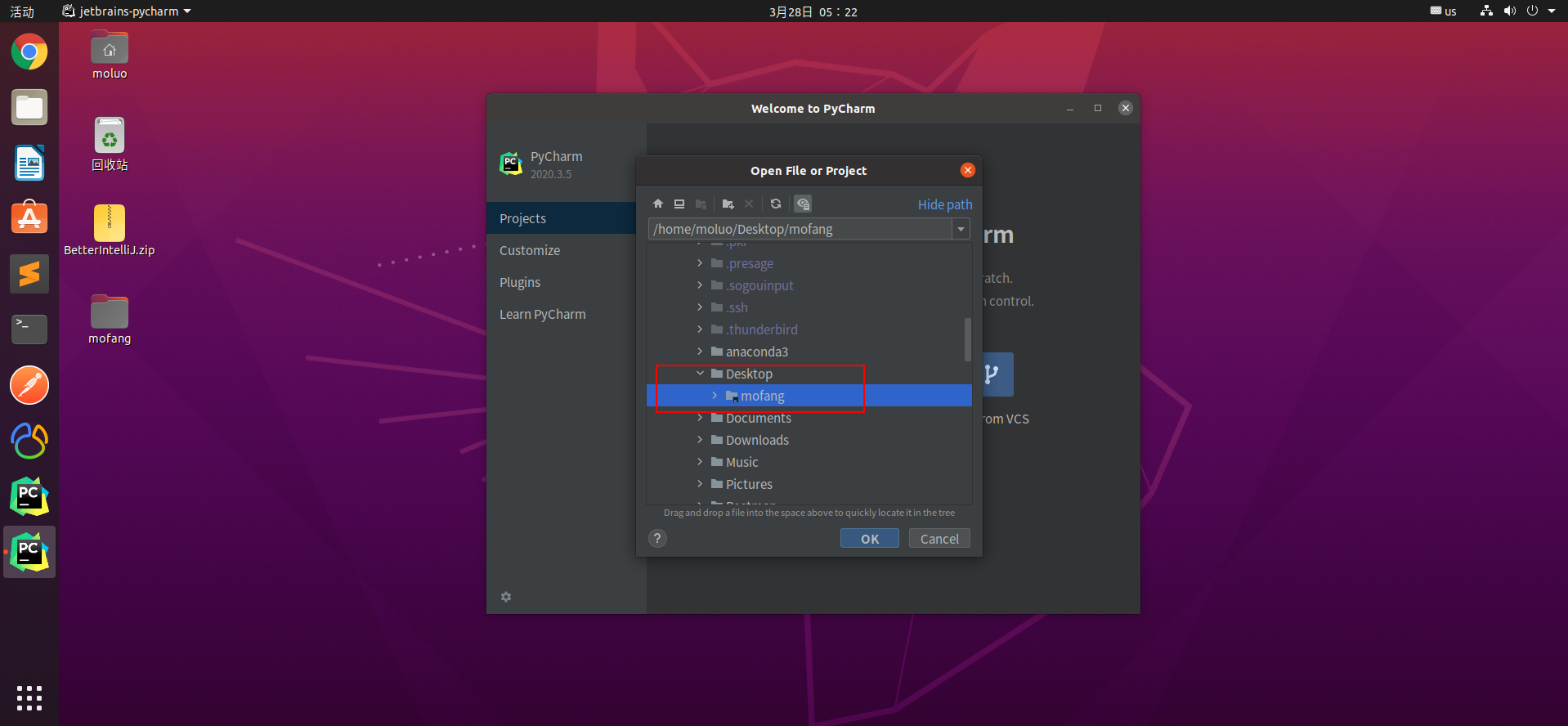Cancel the Open File dialog

click(939, 539)
